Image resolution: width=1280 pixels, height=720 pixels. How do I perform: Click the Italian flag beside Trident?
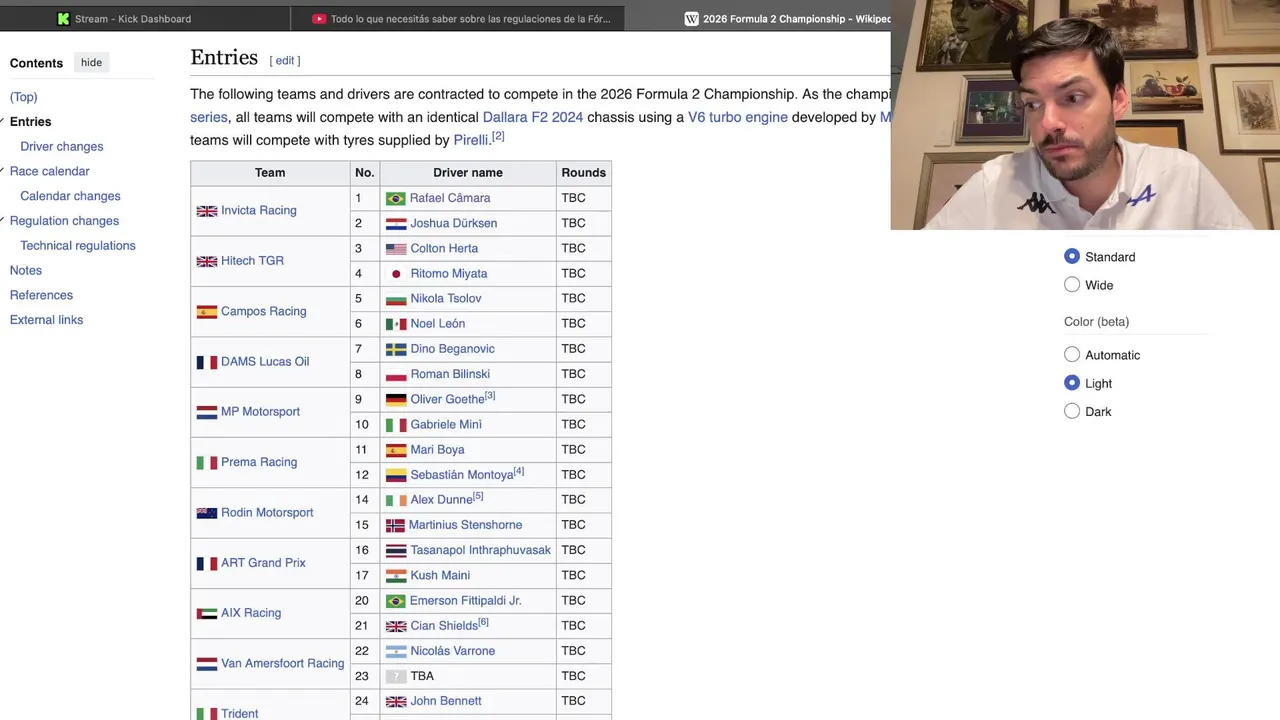coord(207,714)
